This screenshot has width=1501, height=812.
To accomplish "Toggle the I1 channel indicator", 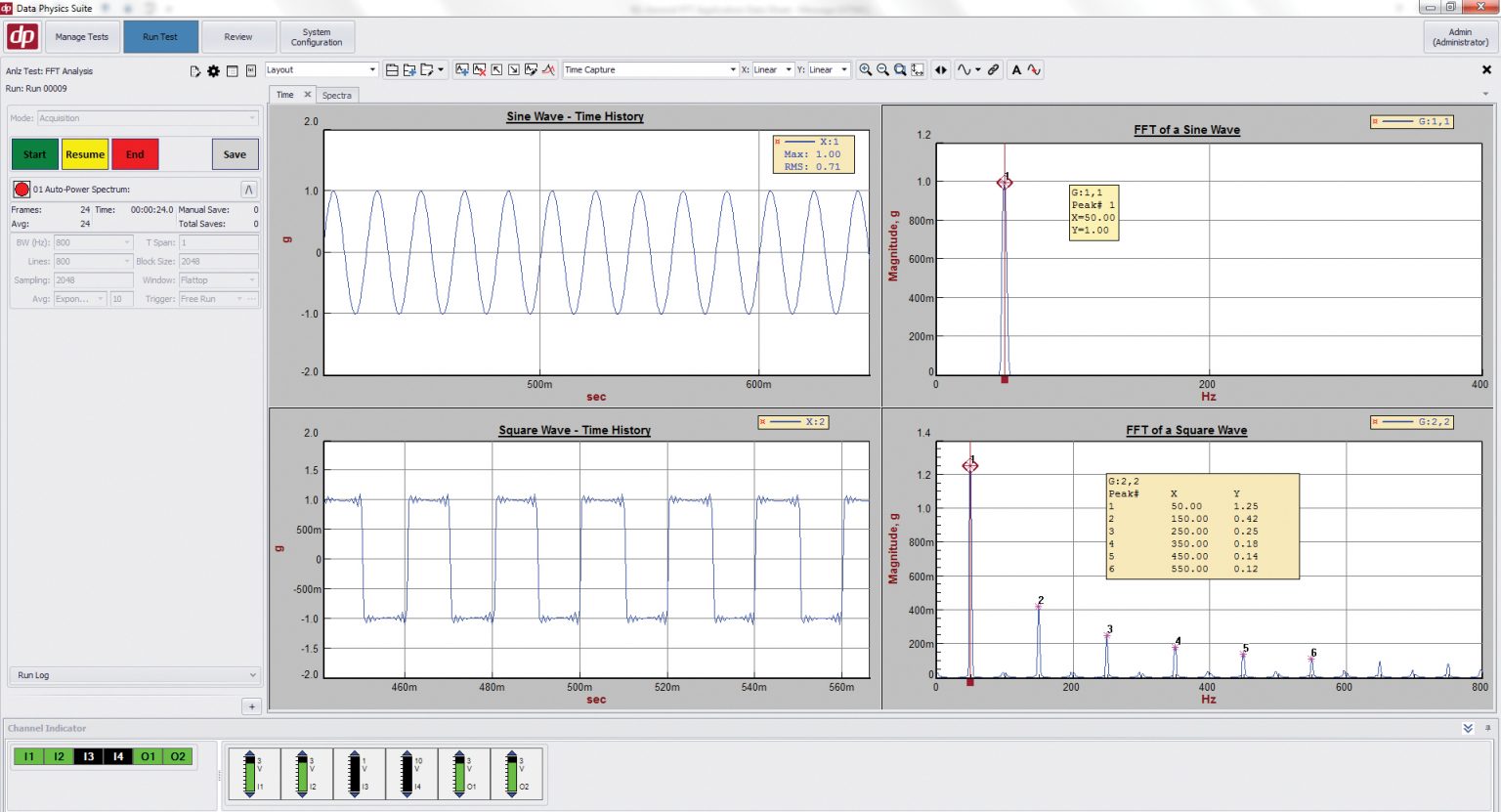I will [x=28, y=756].
